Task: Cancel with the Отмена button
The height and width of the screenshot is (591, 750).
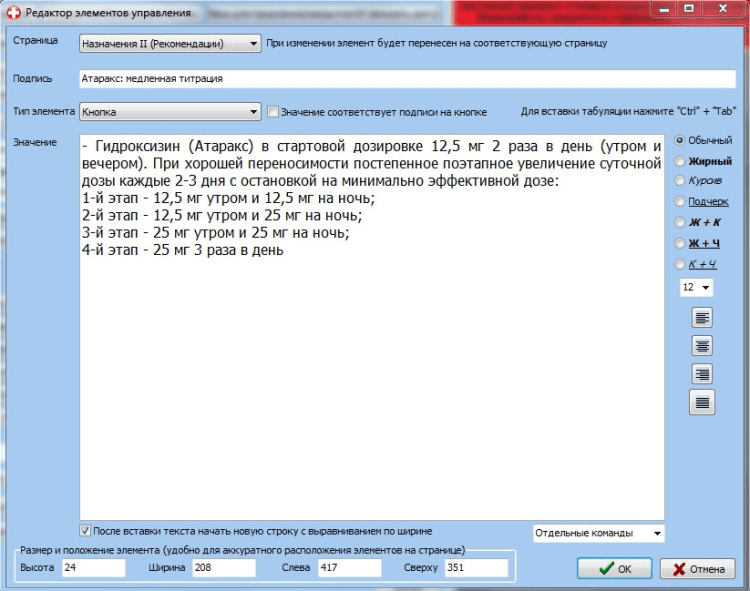Action: [697, 569]
